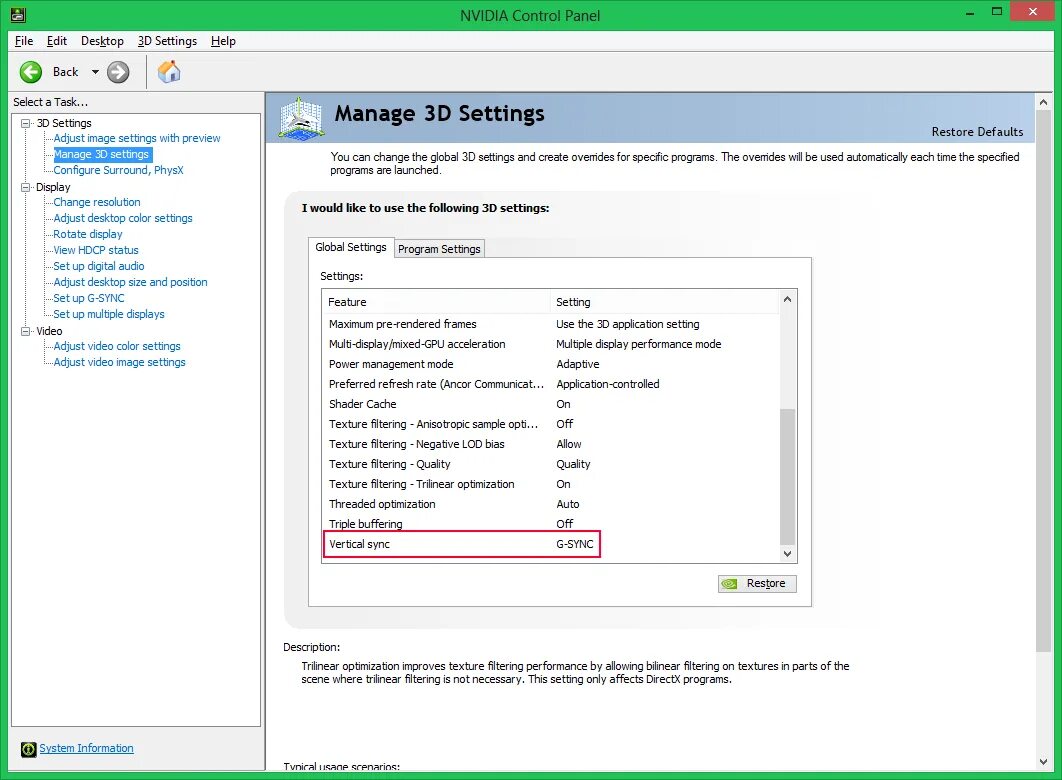Select Manage 3D settings in tree
This screenshot has height=780, width=1062.
click(102, 154)
